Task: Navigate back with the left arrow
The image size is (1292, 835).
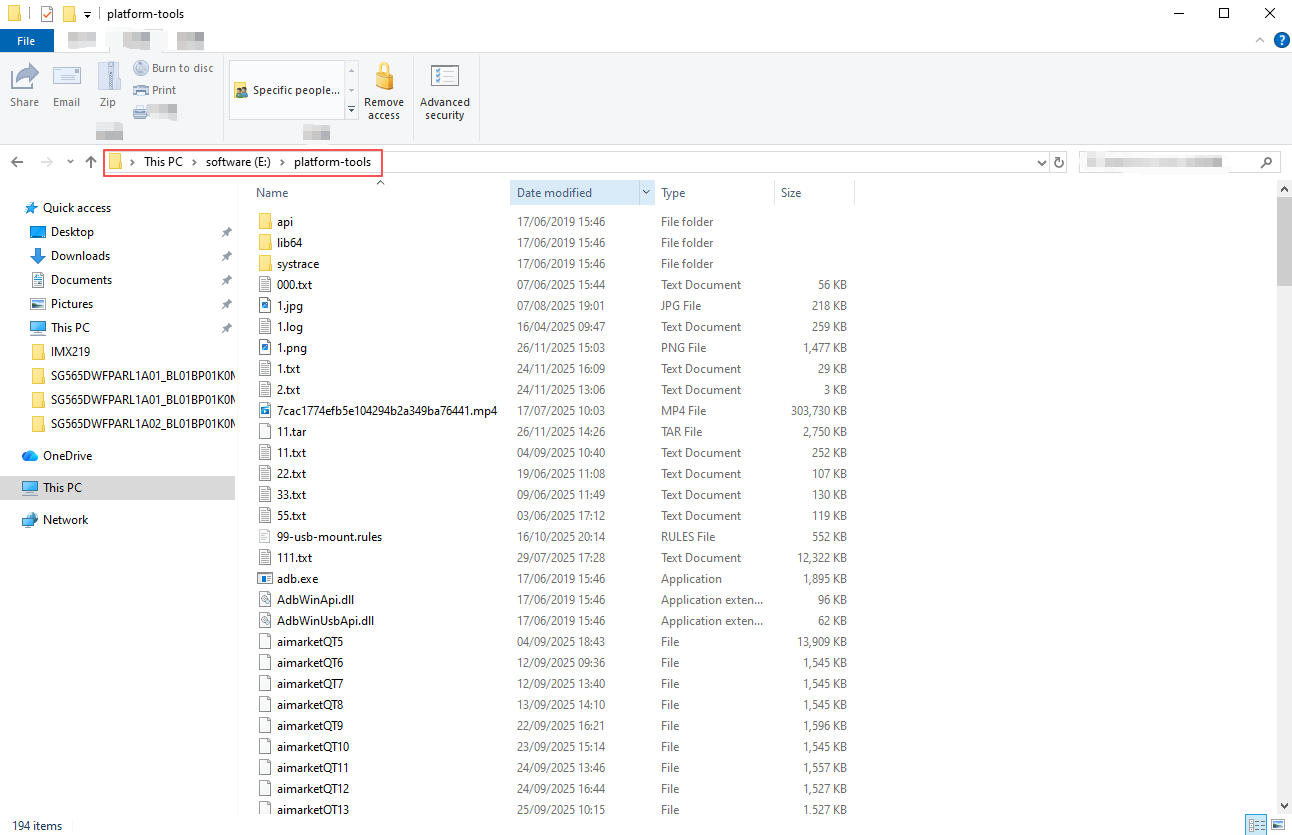Action: coord(17,162)
